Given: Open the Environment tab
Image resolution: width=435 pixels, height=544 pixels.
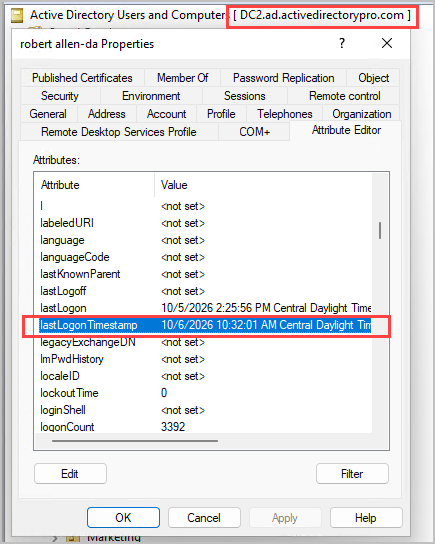Looking at the screenshot, I should pos(151,96).
